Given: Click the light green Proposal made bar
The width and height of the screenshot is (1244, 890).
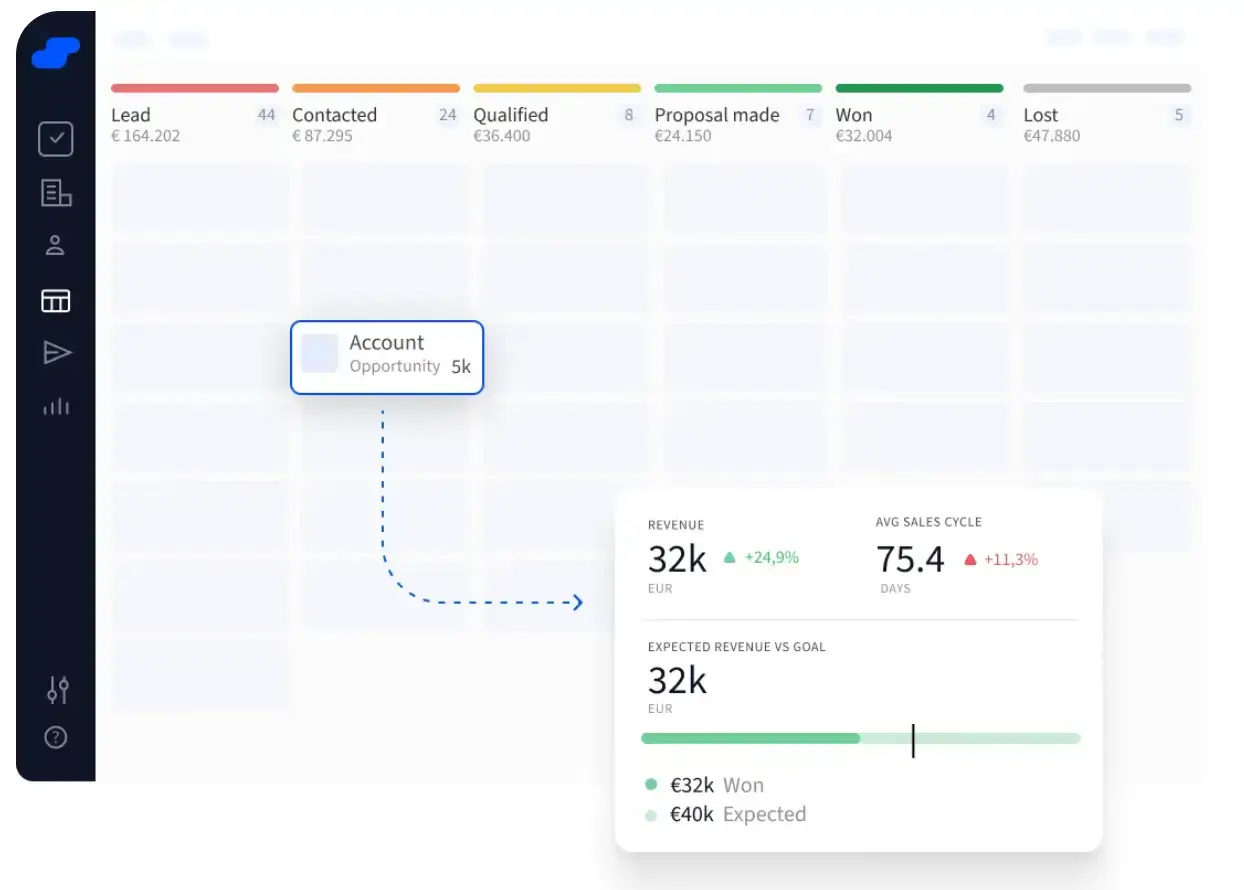Looking at the screenshot, I should click(738, 88).
